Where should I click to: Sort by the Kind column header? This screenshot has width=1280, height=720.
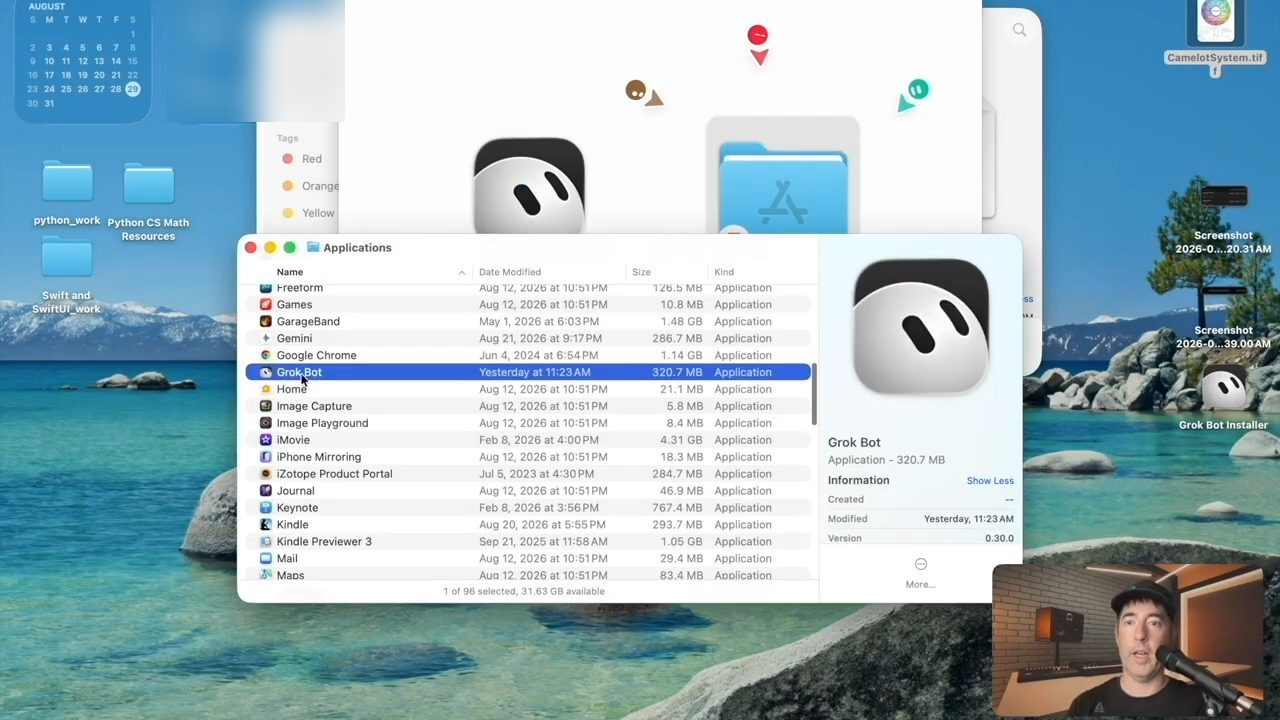[x=724, y=272]
